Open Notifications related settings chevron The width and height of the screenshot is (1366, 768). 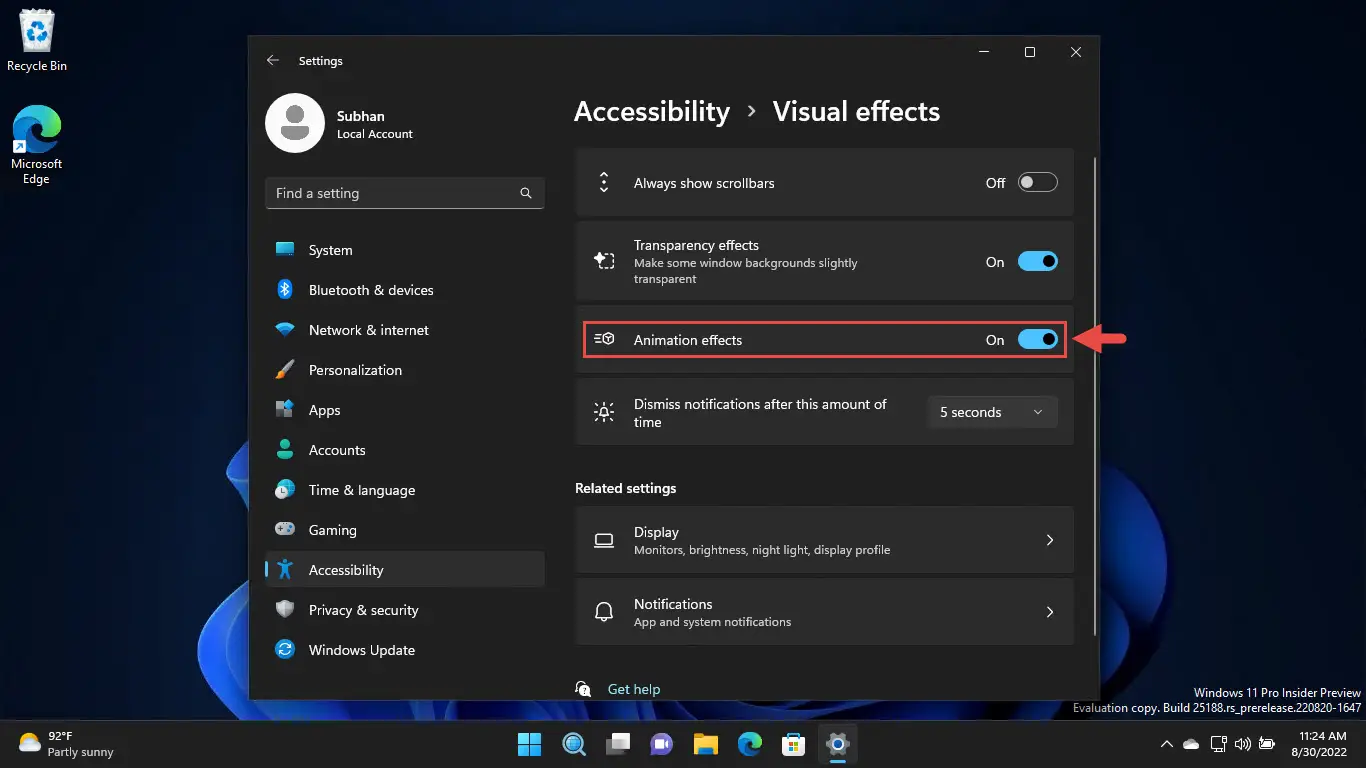click(1050, 612)
